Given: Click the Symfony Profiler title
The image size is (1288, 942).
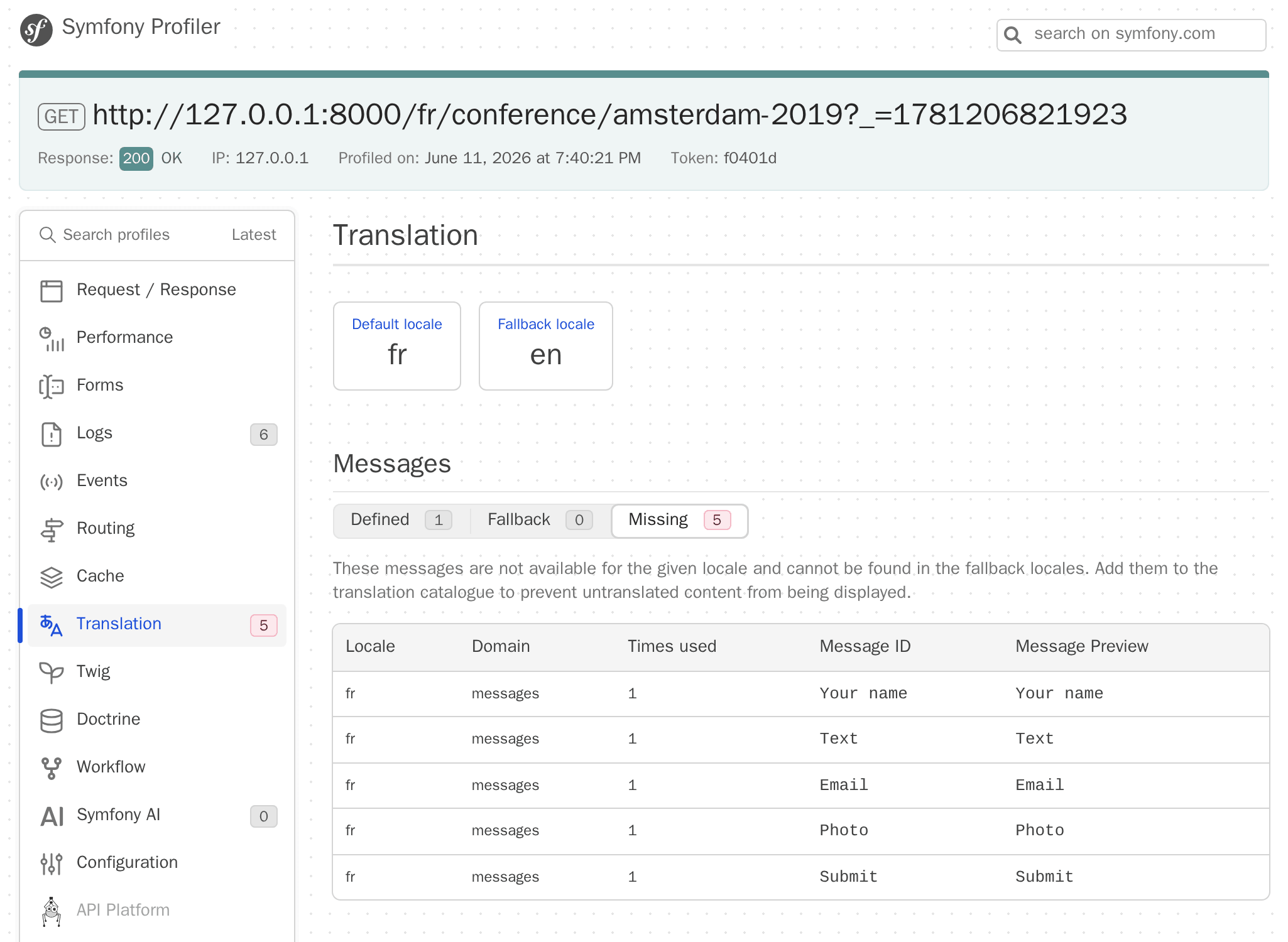Looking at the screenshot, I should [141, 27].
